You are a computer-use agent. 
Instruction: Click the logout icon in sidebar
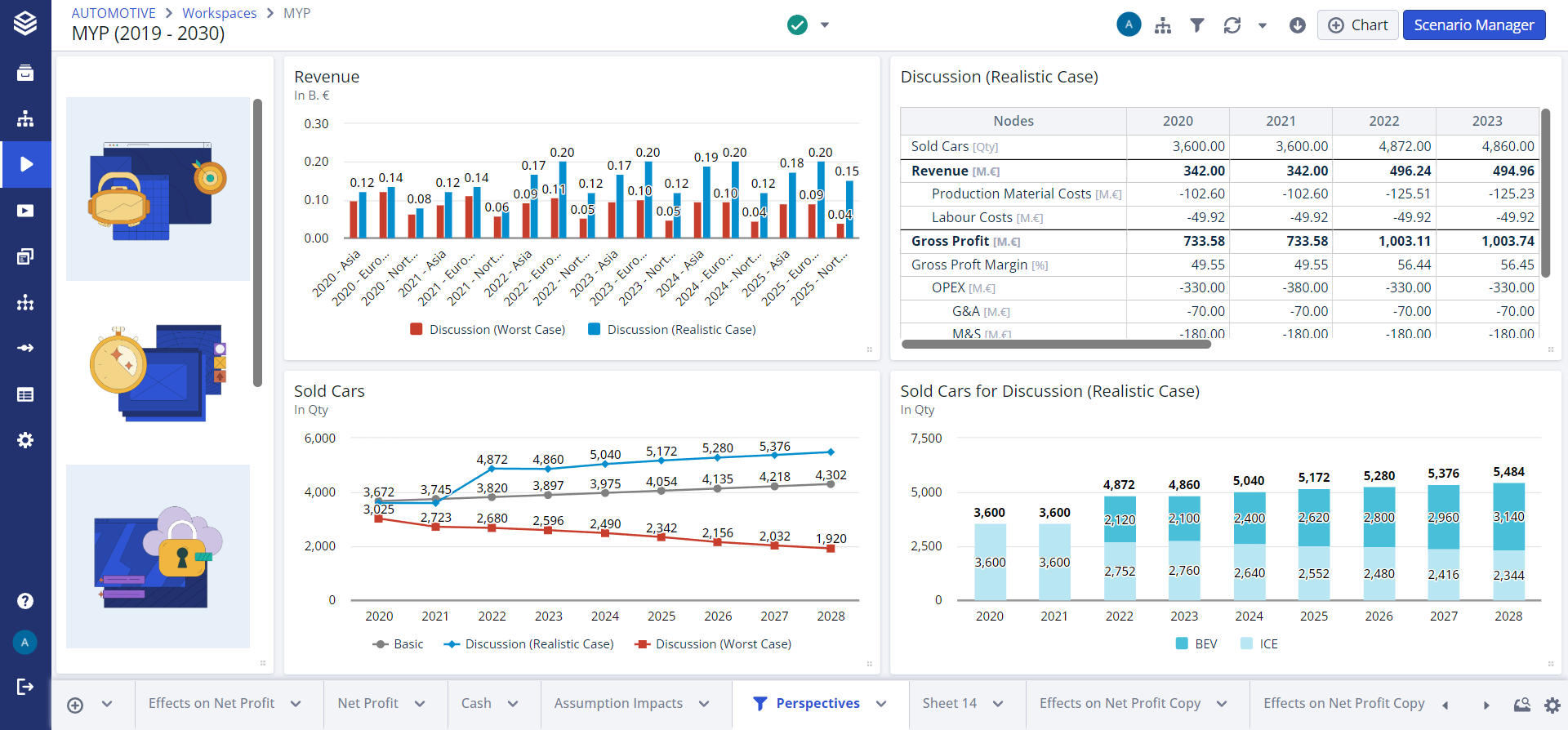click(25, 687)
